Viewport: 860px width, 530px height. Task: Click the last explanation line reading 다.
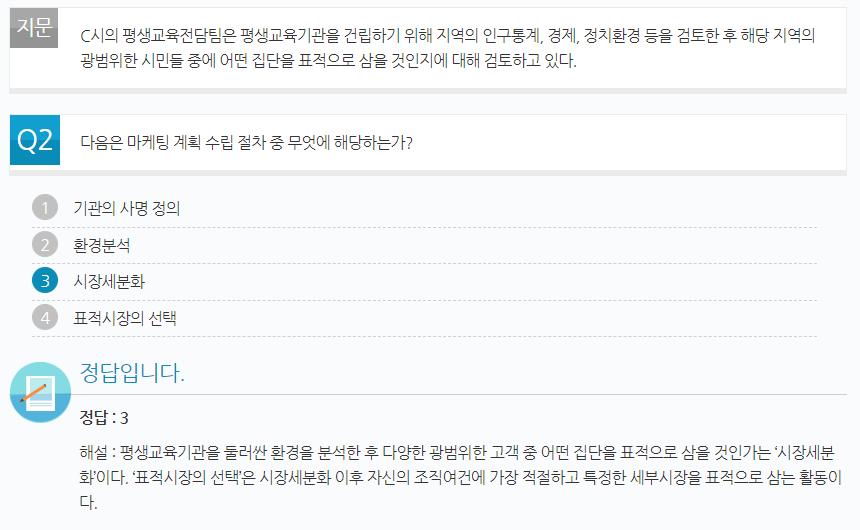[89, 502]
